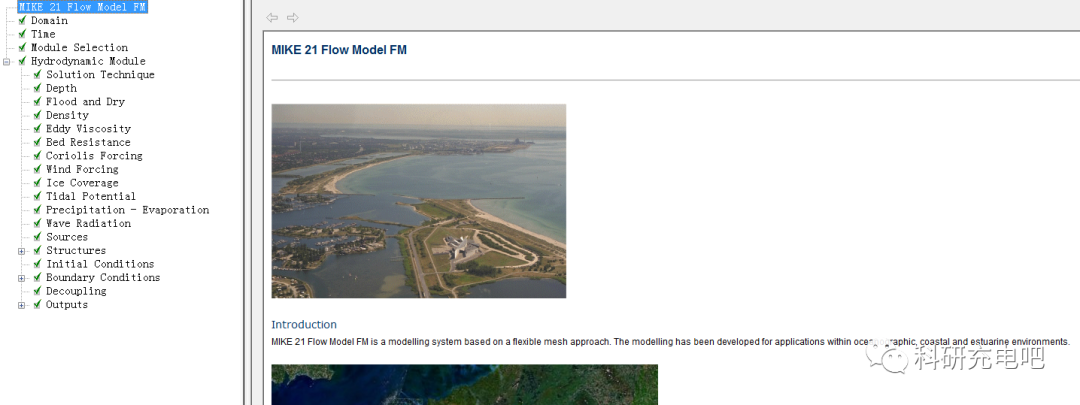
Task: Click green checkmark beside Depth
Action: [x=37, y=88]
